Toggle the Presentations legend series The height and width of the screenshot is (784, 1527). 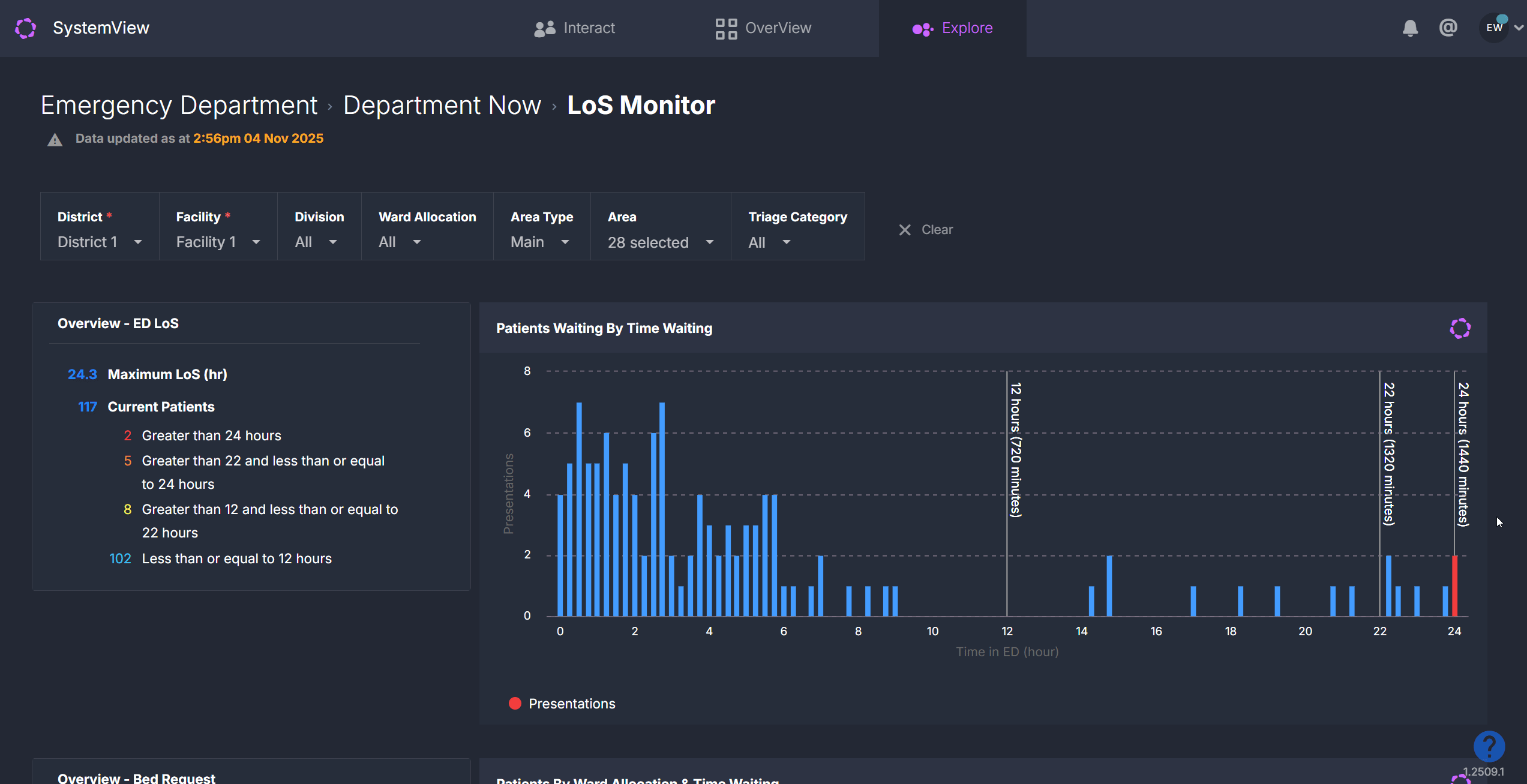click(x=562, y=704)
